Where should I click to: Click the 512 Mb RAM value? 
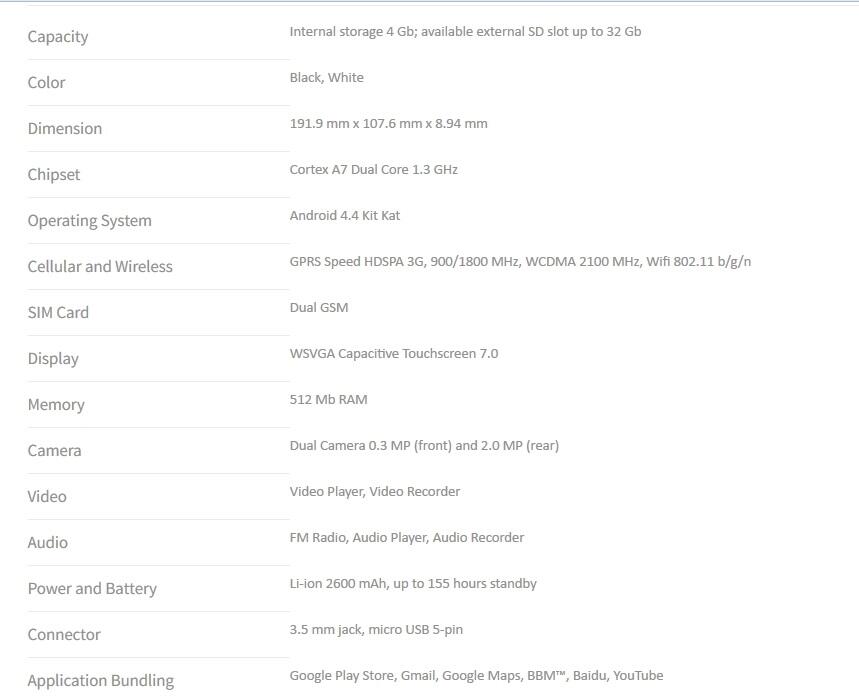coord(328,400)
